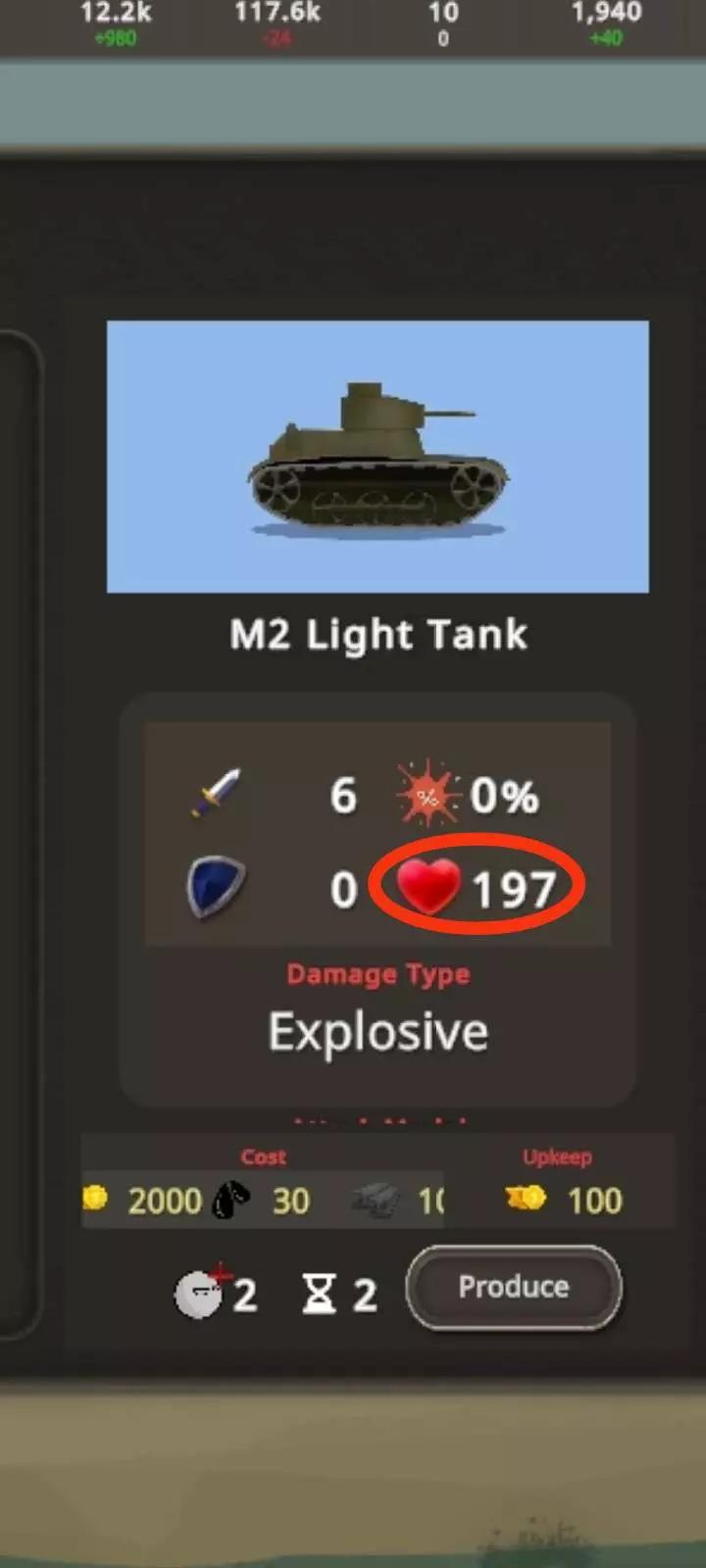Click the red heart health icon
The width and height of the screenshot is (706, 1568).
(429, 886)
